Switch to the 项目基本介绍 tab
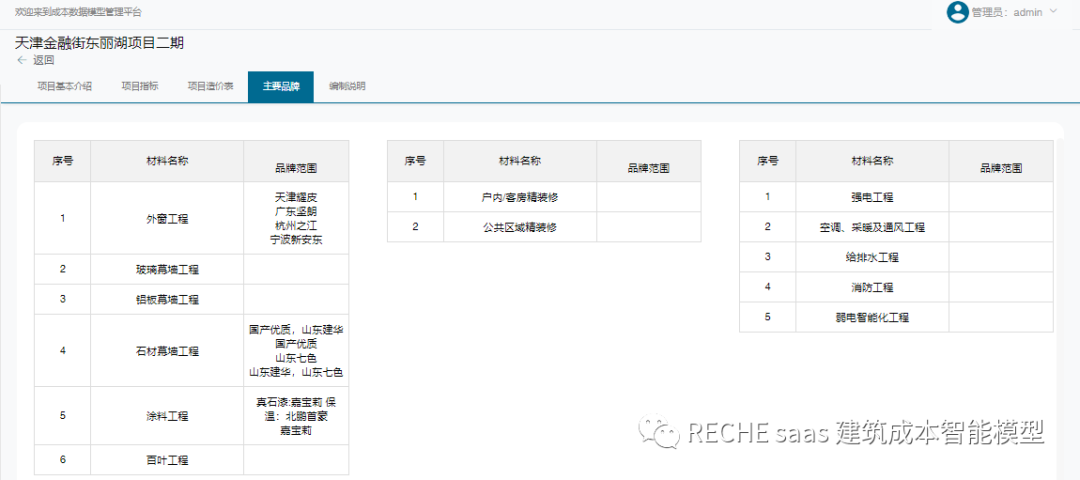This screenshot has width=1080, height=480. [x=64, y=86]
